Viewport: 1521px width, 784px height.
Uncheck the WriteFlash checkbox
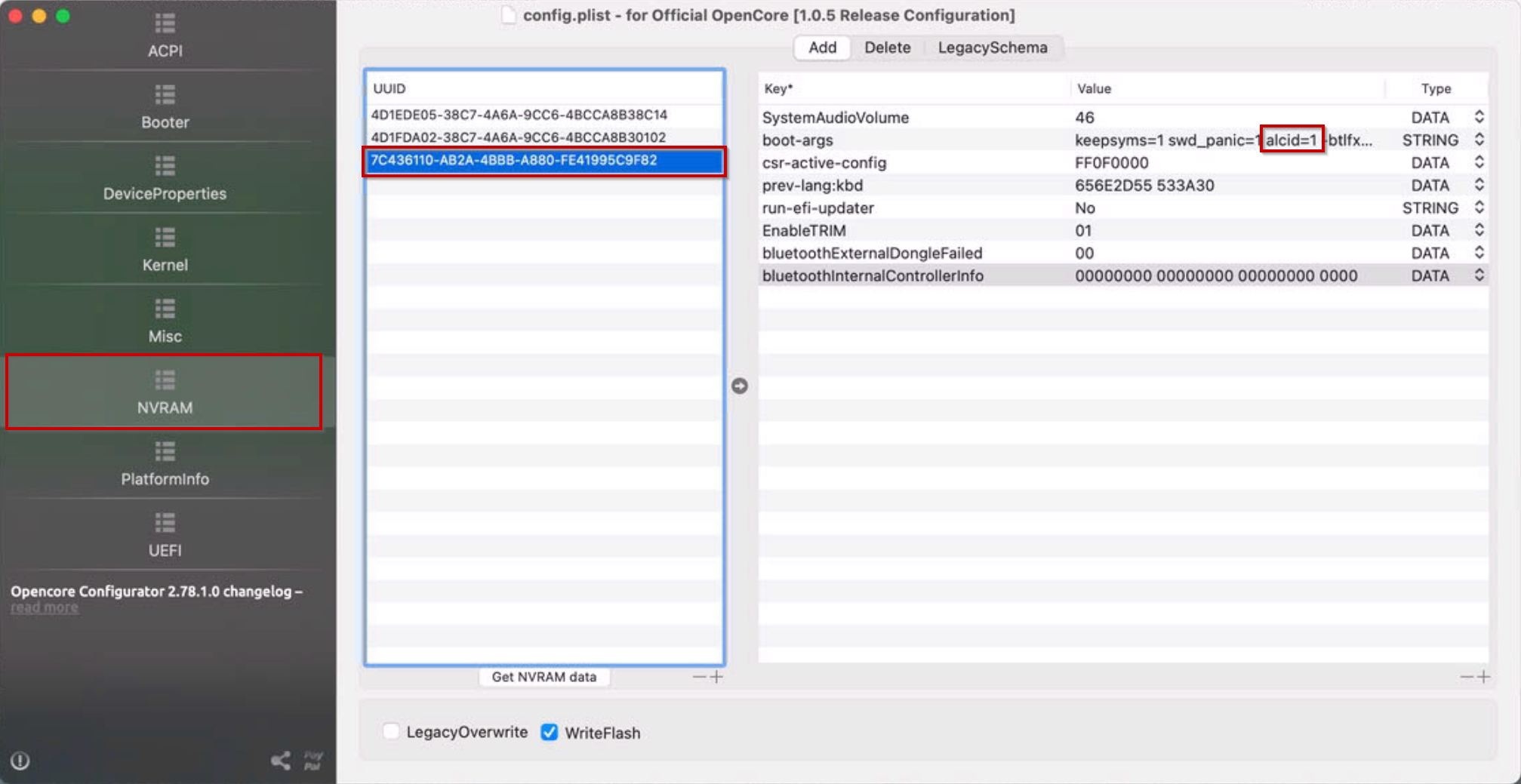click(x=550, y=733)
